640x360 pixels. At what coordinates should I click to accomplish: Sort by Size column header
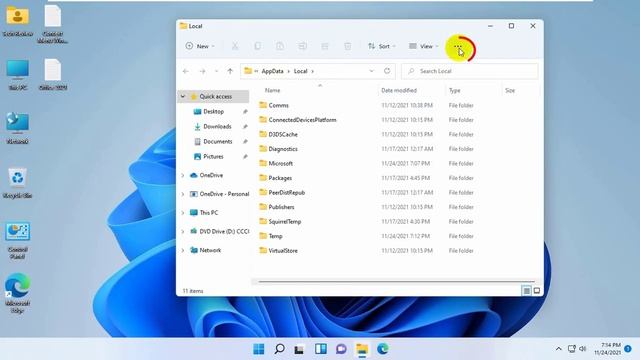tap(510, 90)
